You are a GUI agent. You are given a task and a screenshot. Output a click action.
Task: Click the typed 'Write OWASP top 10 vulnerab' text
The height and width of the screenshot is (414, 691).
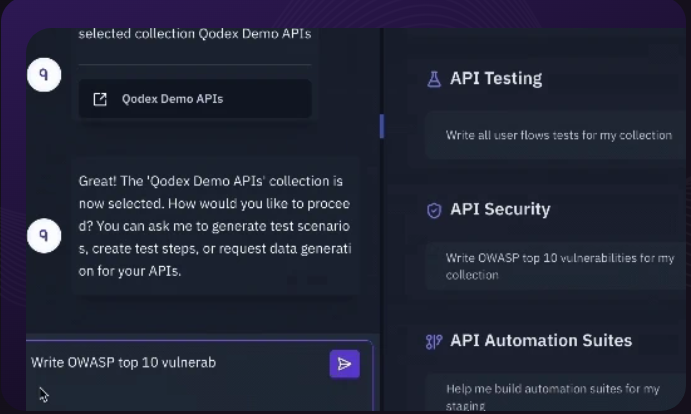[124, 362]
